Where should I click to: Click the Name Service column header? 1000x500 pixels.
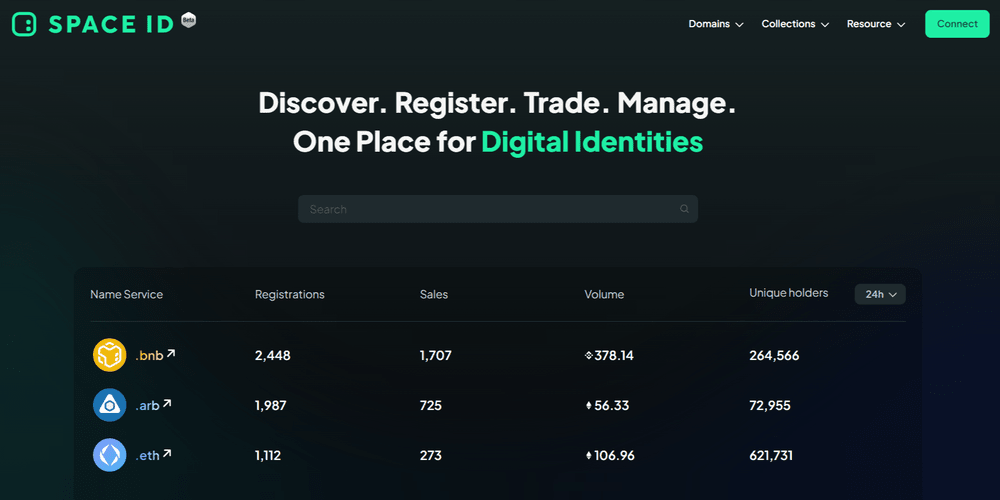(x=126, y=294)
